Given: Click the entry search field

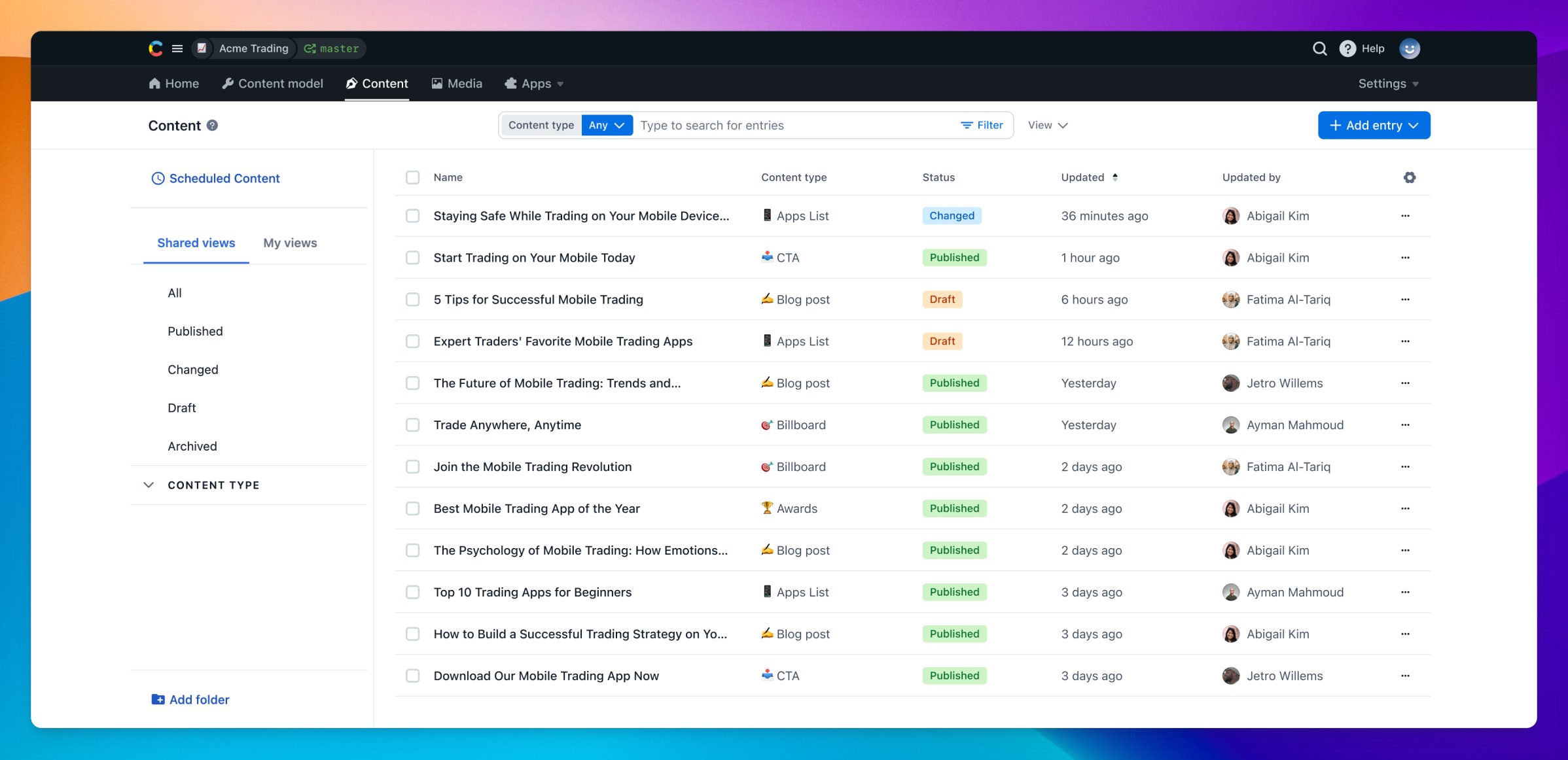Looking at the screenshot, I should pos(785,125).
